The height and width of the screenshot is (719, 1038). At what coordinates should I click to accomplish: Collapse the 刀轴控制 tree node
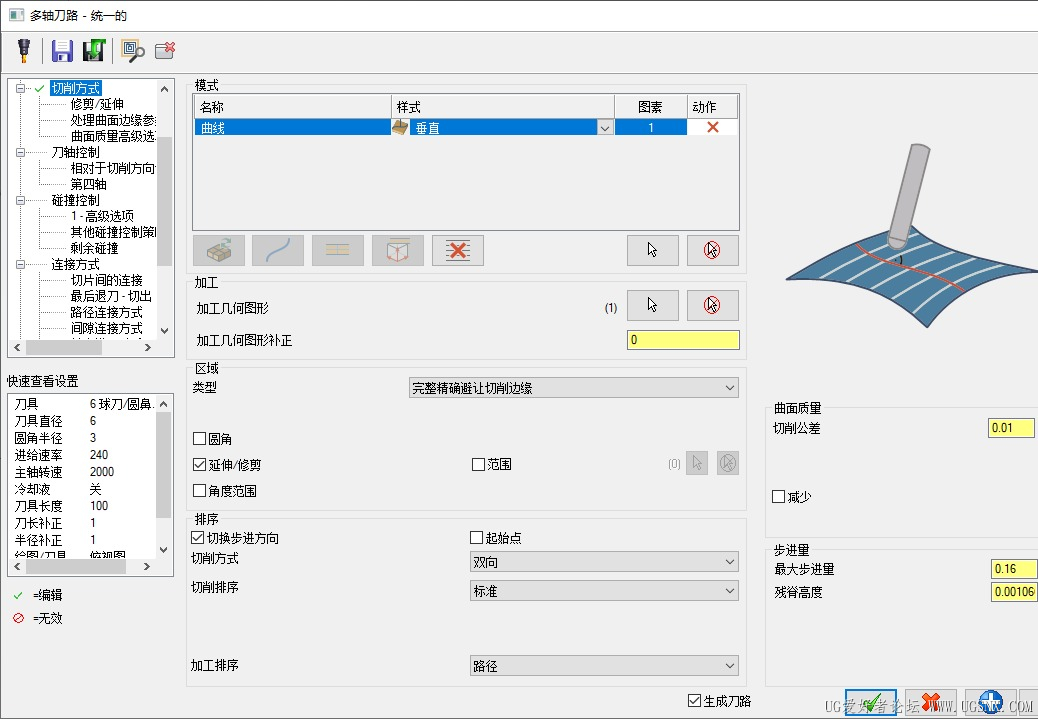click(20, 152)
